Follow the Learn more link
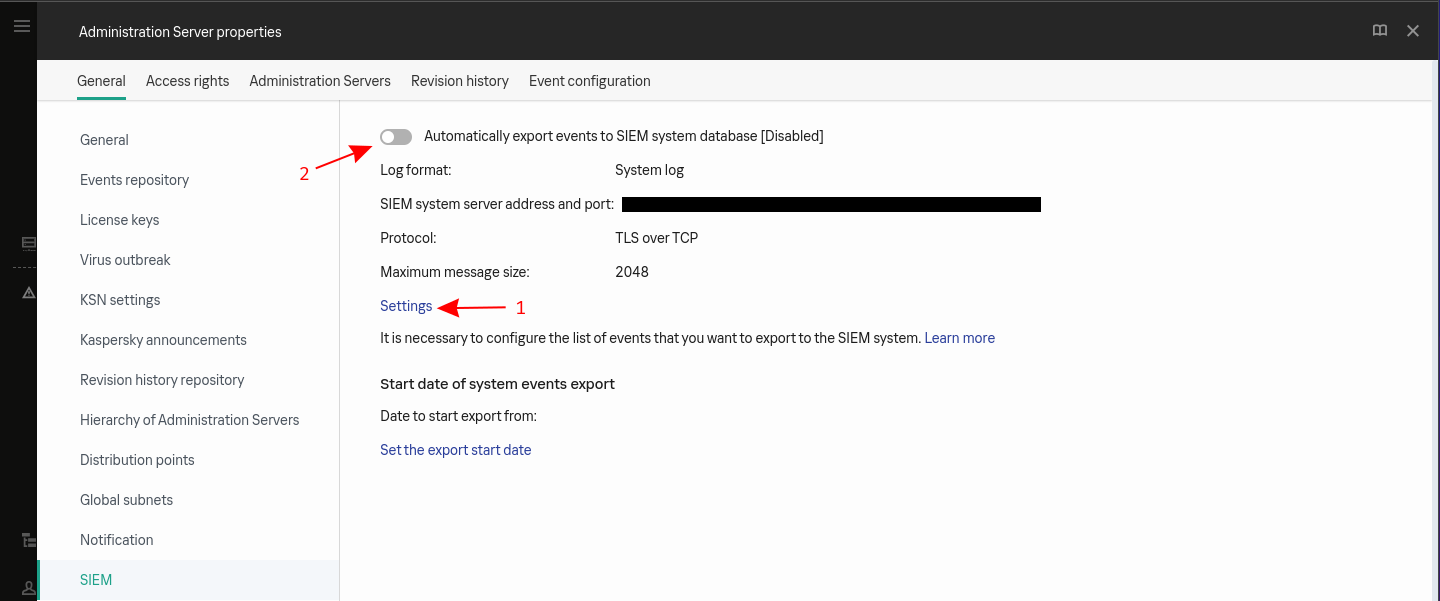The image size is (1440, 601). pos(959,338)
